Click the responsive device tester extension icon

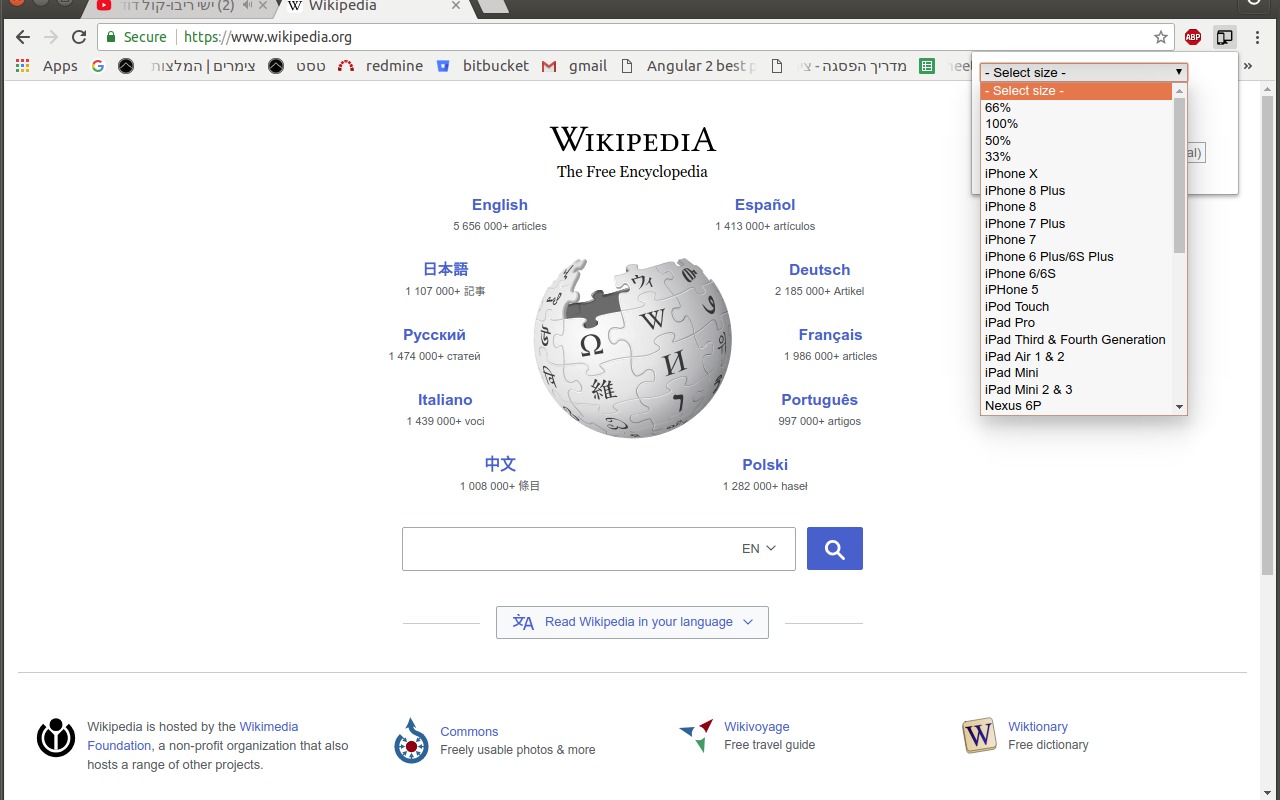[x=1224, y=37]
